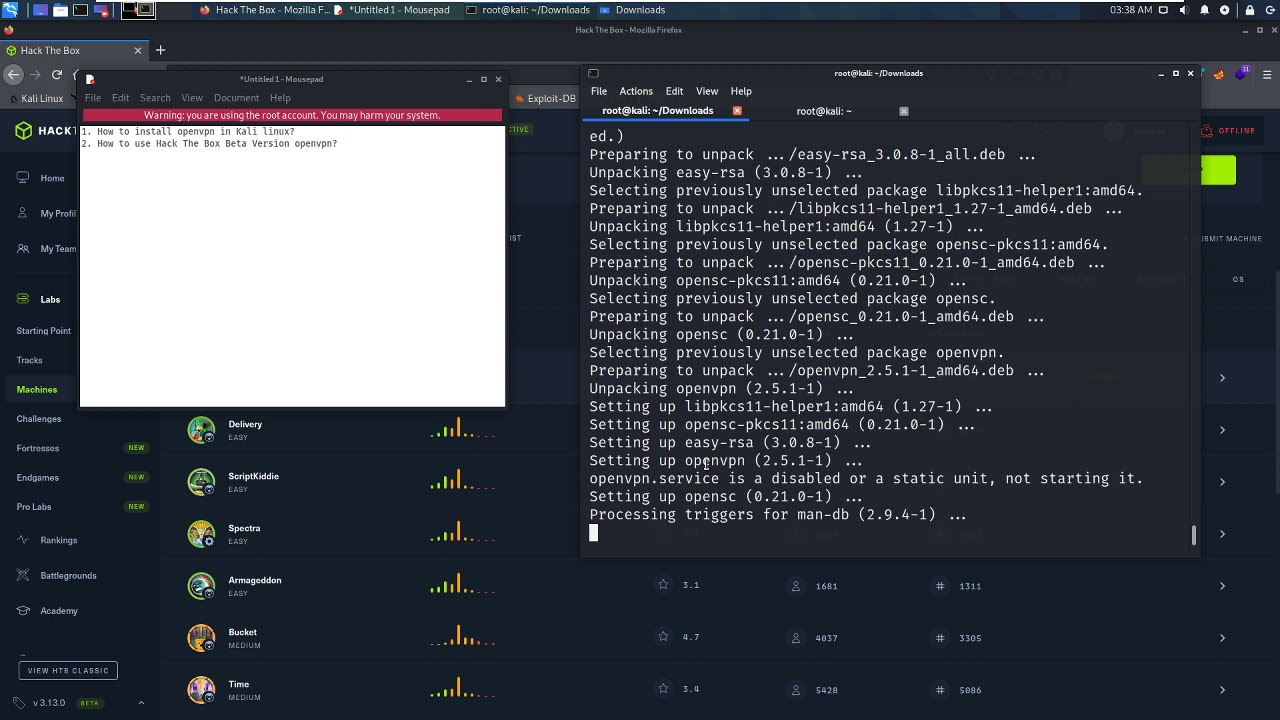Open the Downloads file manager taskbar entry
Image resolution: width=1280 pixels, height=720 pixels.
tap(634, 10)
